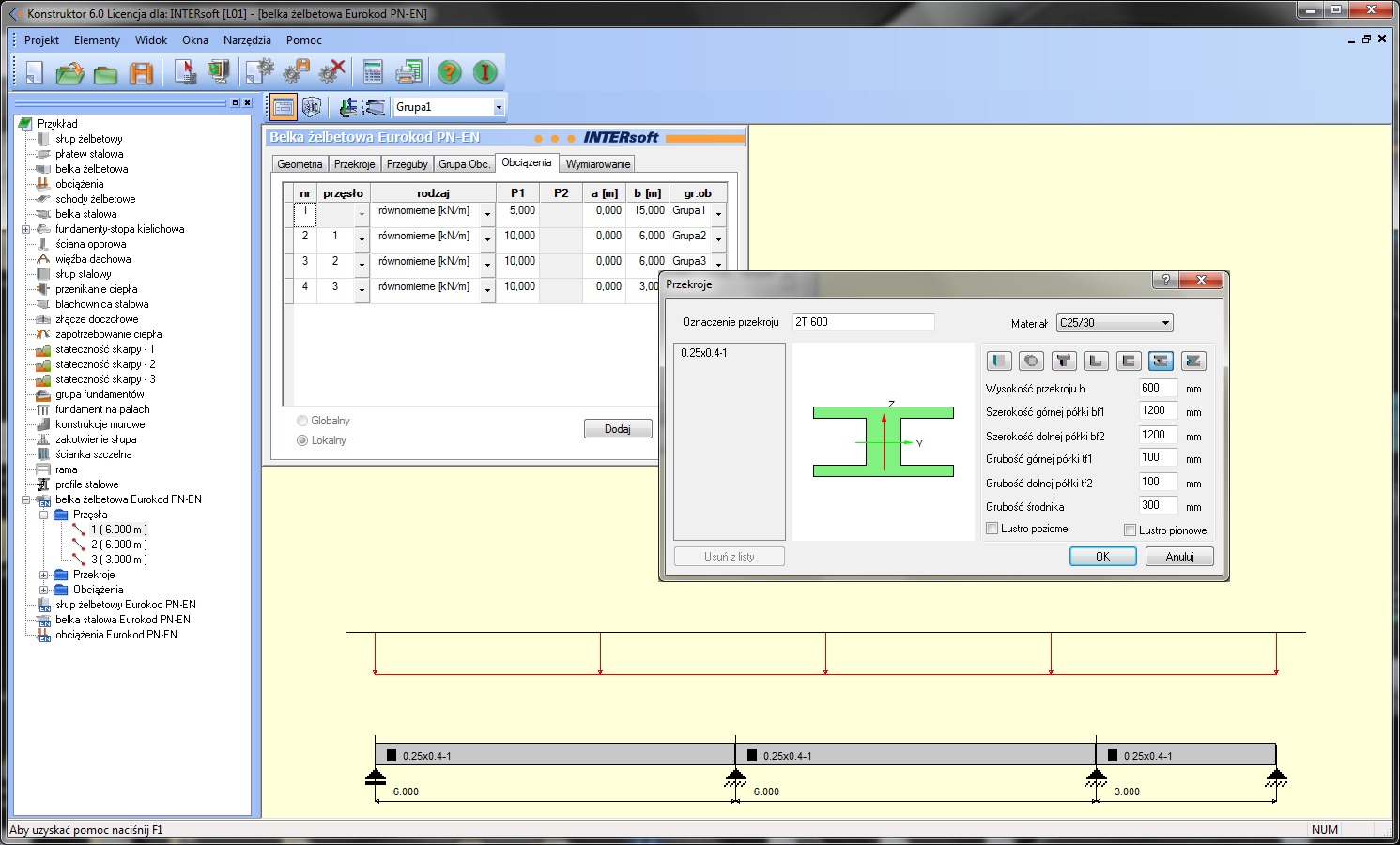1400x845 pixels.
Task: Select C-shaped cross-section
Action: pyautogui.click(x=1128, y=361)
